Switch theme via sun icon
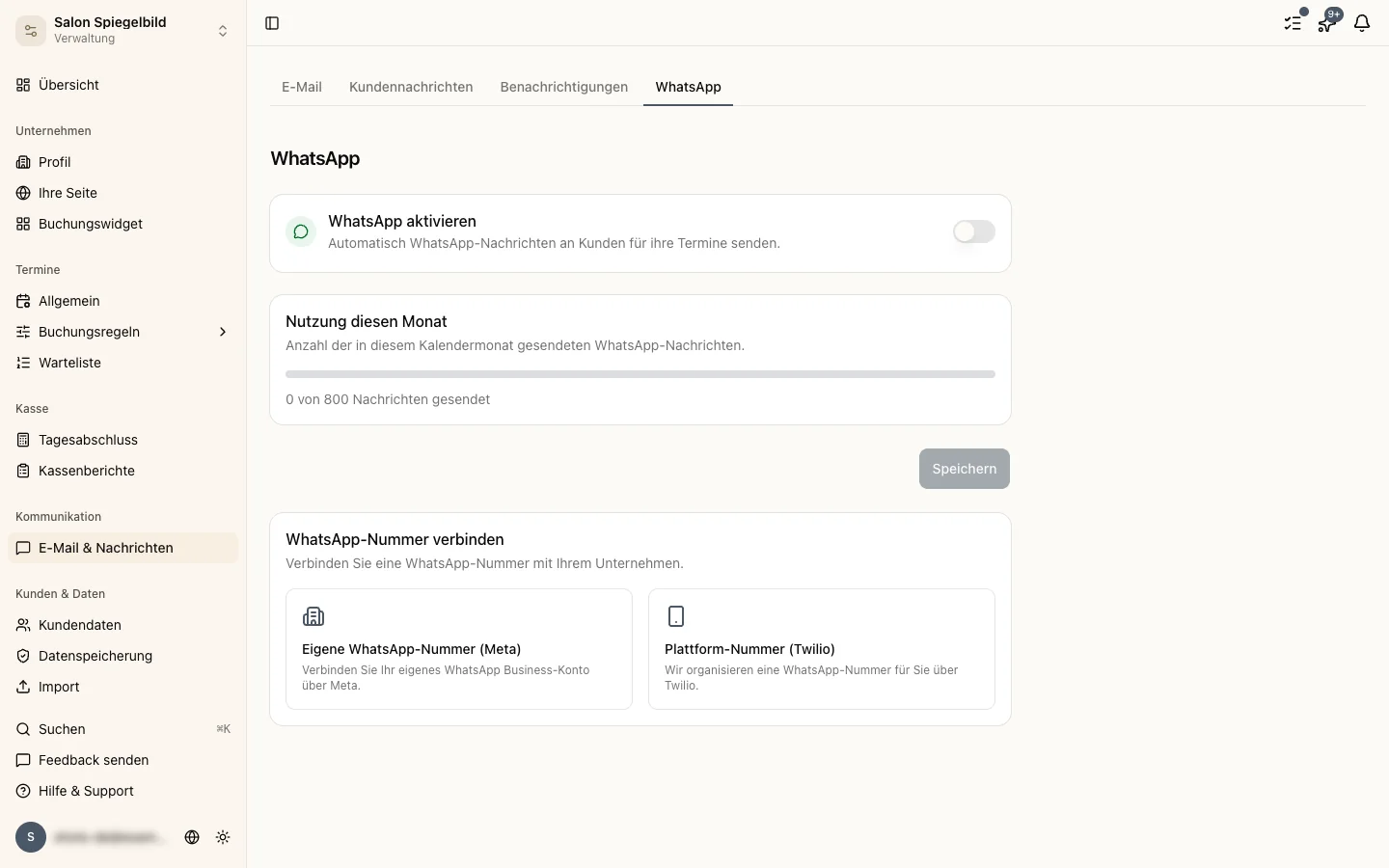The width and height of the screenshot is (1389, 868). (223, 837)
